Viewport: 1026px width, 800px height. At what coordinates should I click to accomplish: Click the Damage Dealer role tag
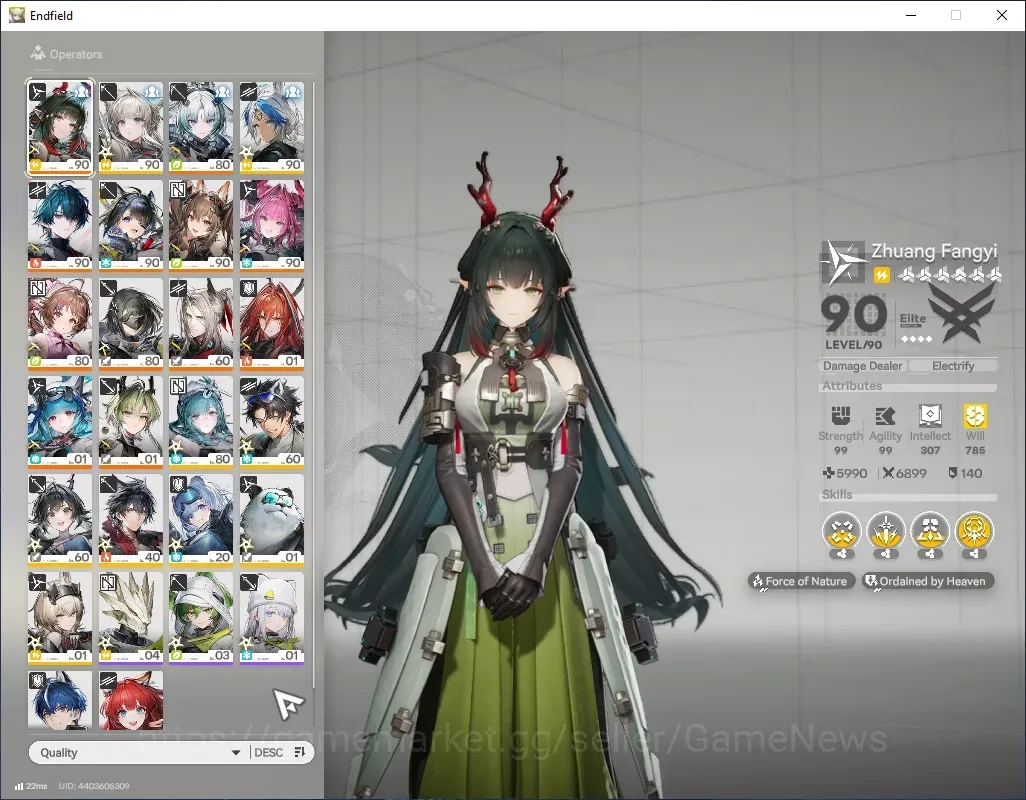pyautogui.click(x=862, y=366)
